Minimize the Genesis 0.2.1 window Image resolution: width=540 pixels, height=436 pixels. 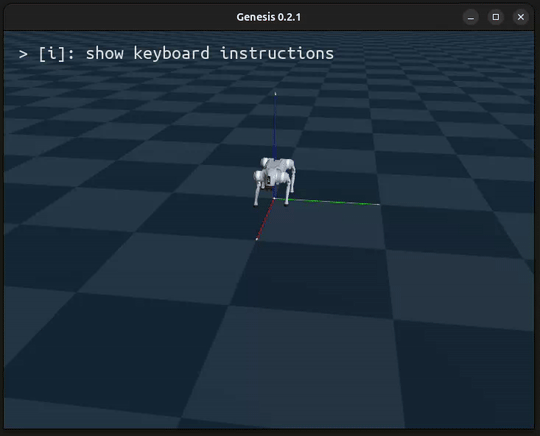click(471, 17)
